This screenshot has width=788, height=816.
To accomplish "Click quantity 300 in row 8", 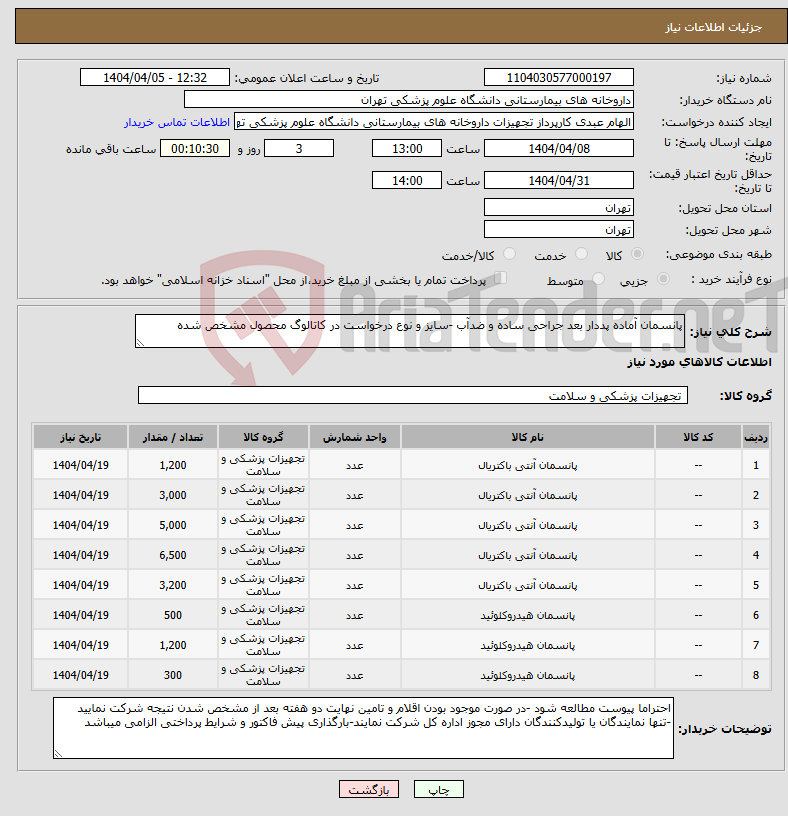I will click(173, 675).
